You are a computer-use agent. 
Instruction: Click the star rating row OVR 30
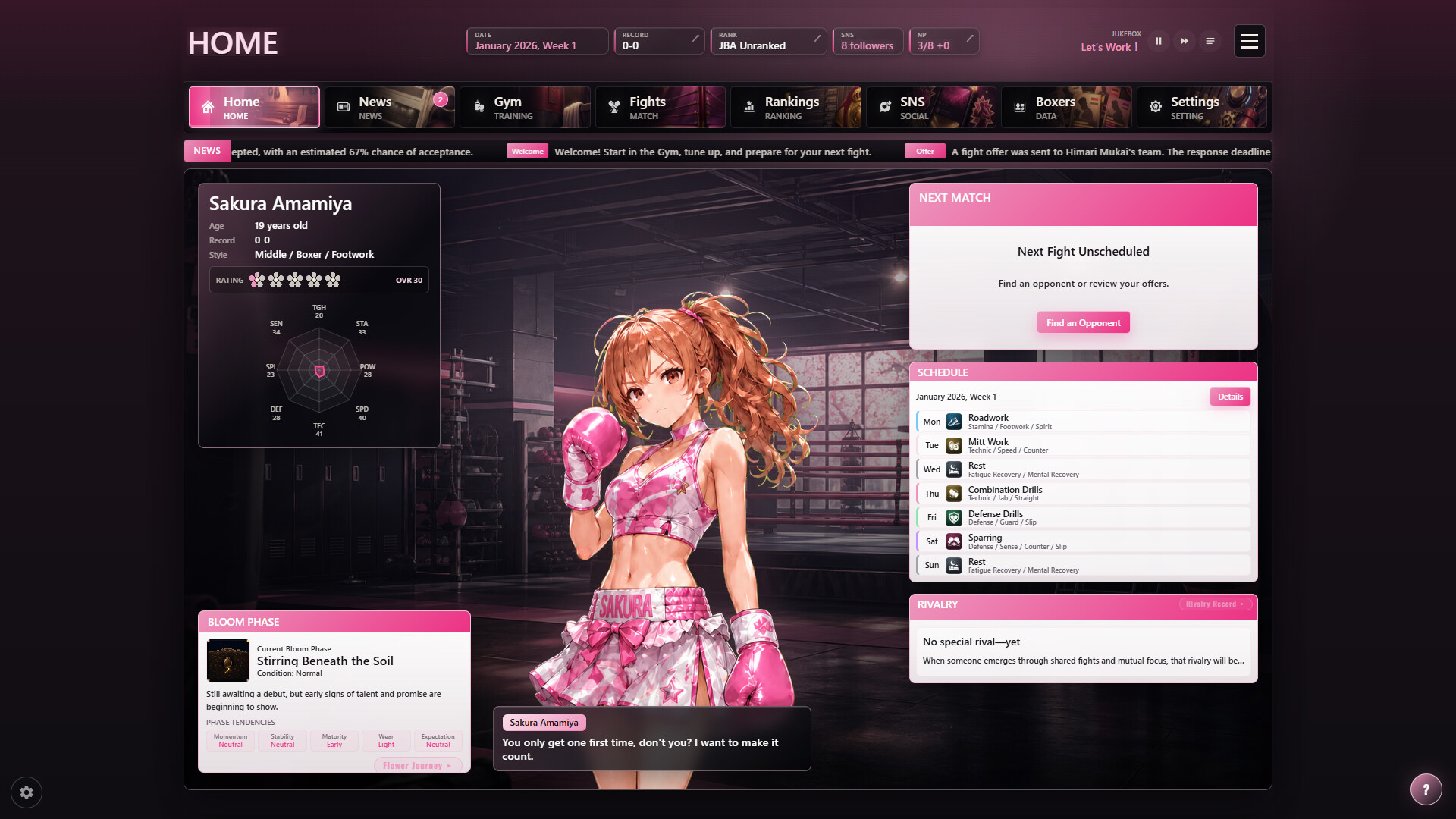click(319, 280)
